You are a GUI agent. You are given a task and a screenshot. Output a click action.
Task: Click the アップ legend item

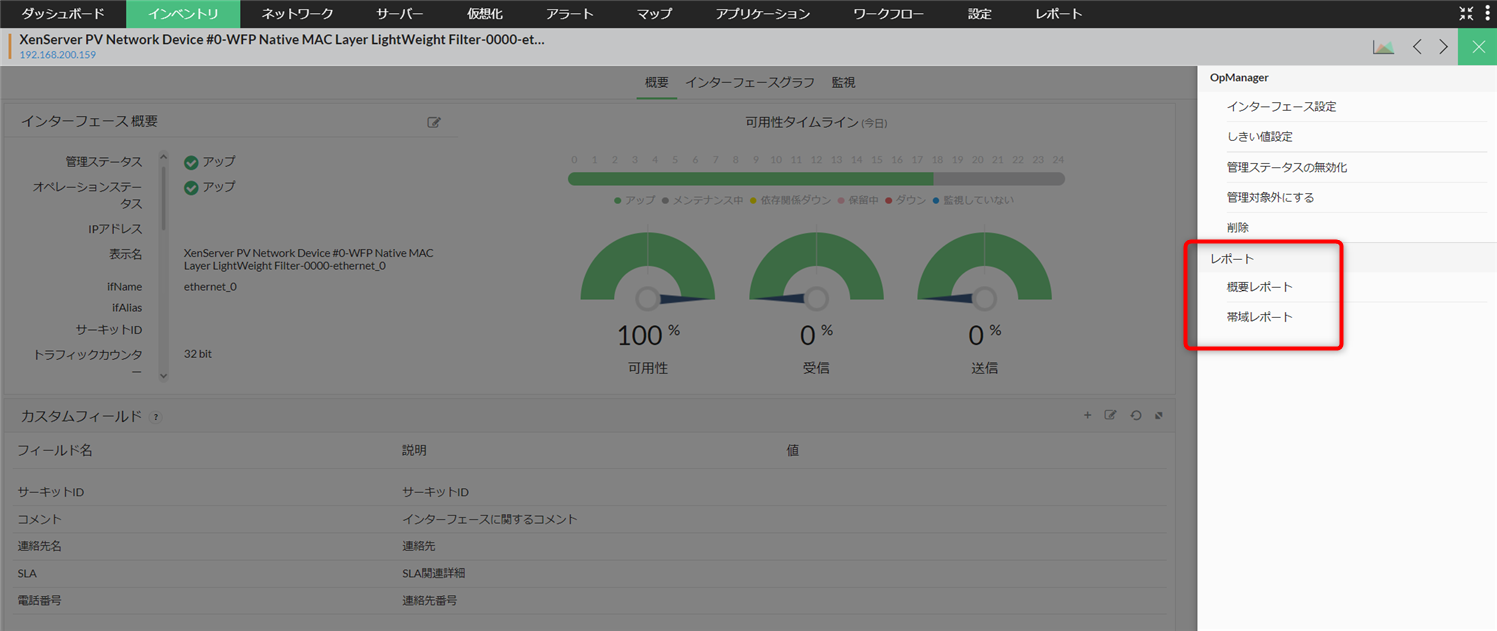635,200
